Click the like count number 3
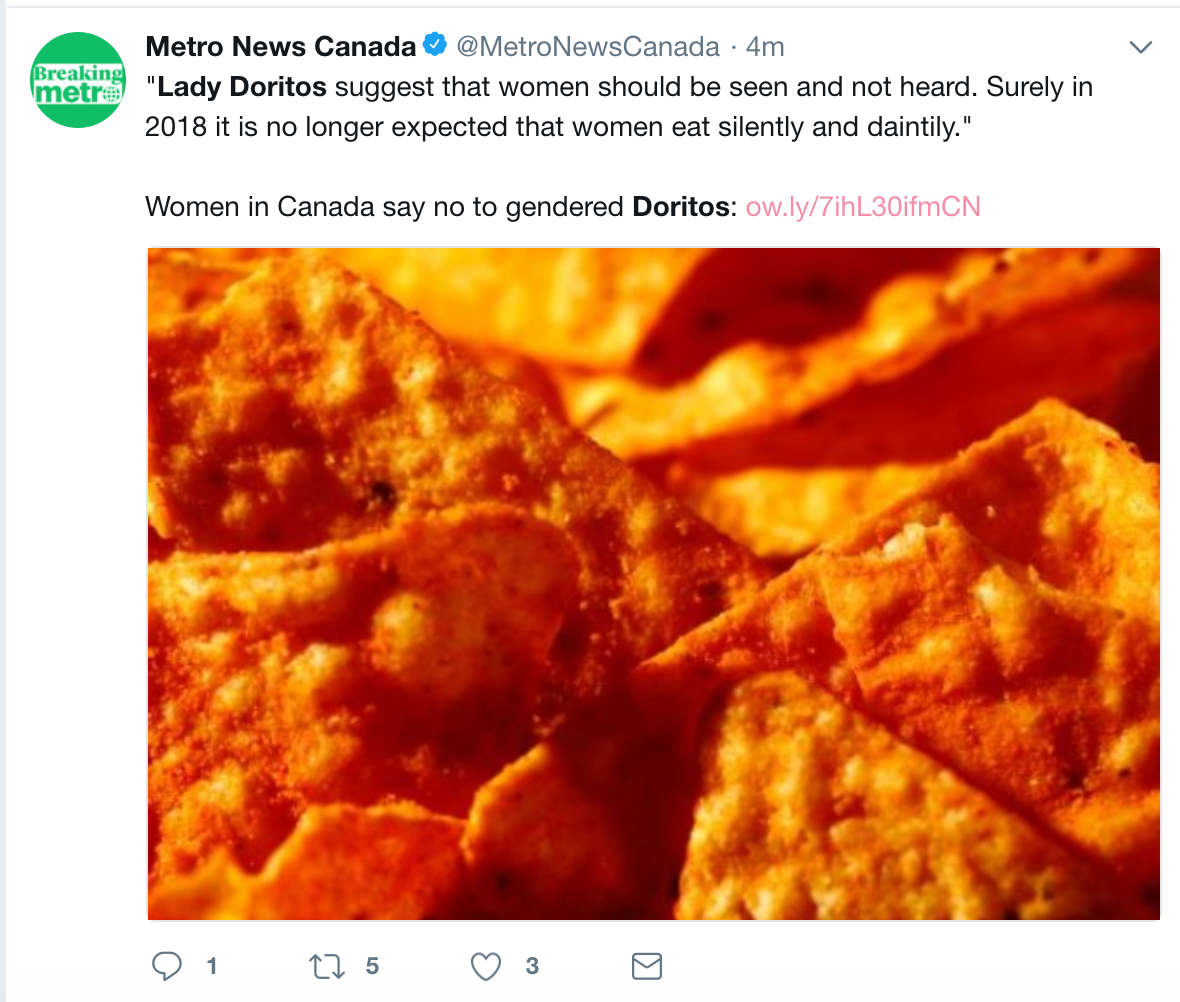The image size is (1180, 1002). pyautogui.click(x=532, y=966)
